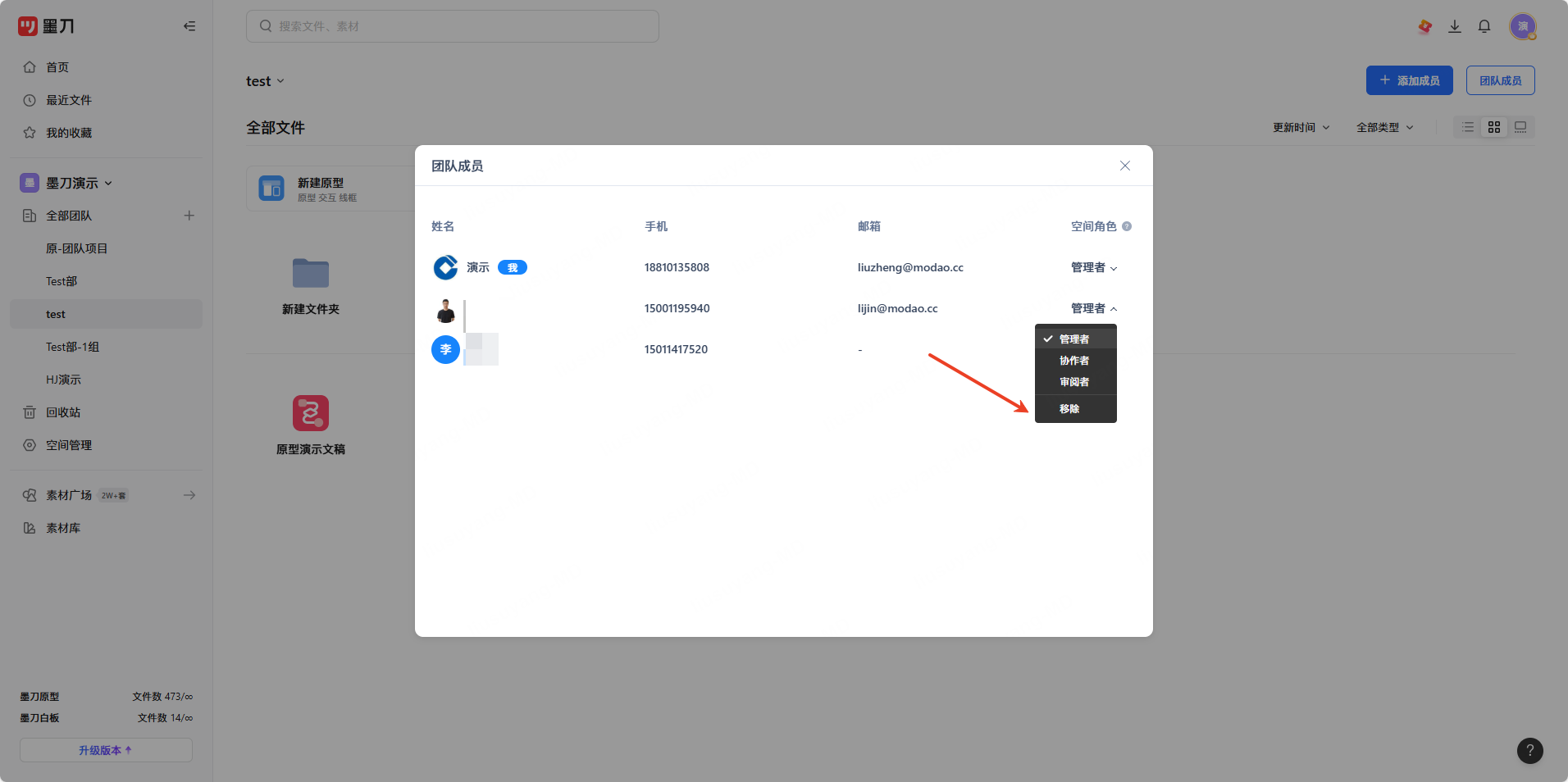
Task: Click the 墨刀 logo
Action: [x=47, y=26]
